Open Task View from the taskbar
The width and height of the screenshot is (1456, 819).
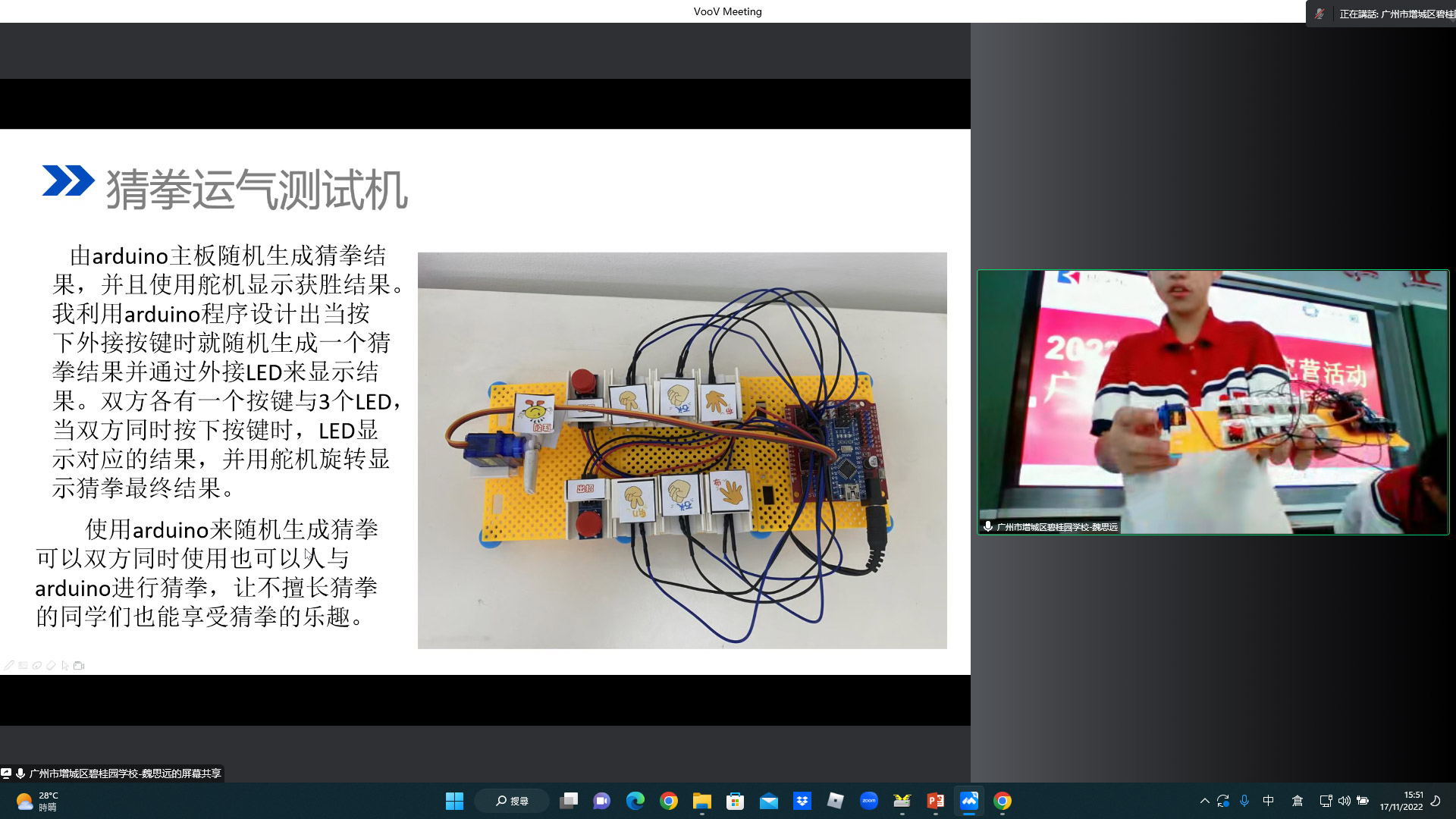point(569,801)
